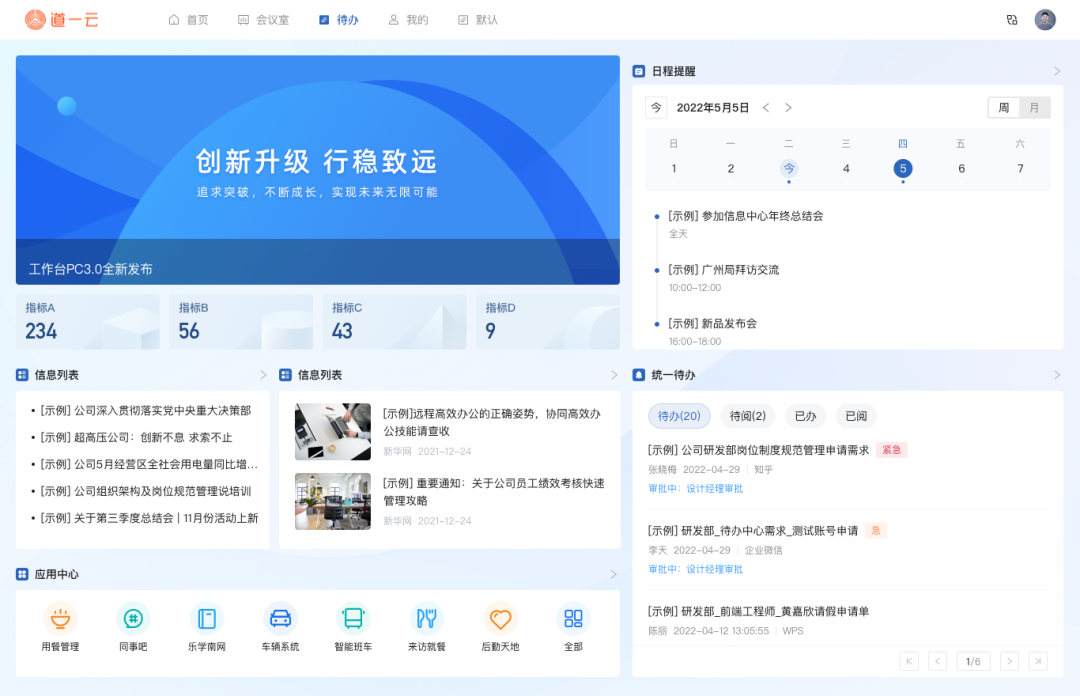The width and height of the screenshot is (1080, 696).
Task: Open 研发部_待办中心需求_测试账号申请 item
Action: [753, 531]
